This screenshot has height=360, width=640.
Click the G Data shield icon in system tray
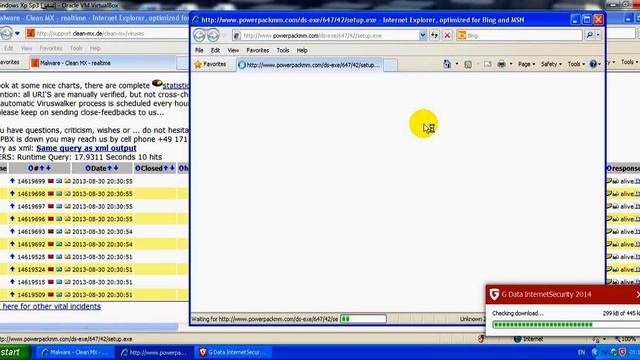(623, 352)
